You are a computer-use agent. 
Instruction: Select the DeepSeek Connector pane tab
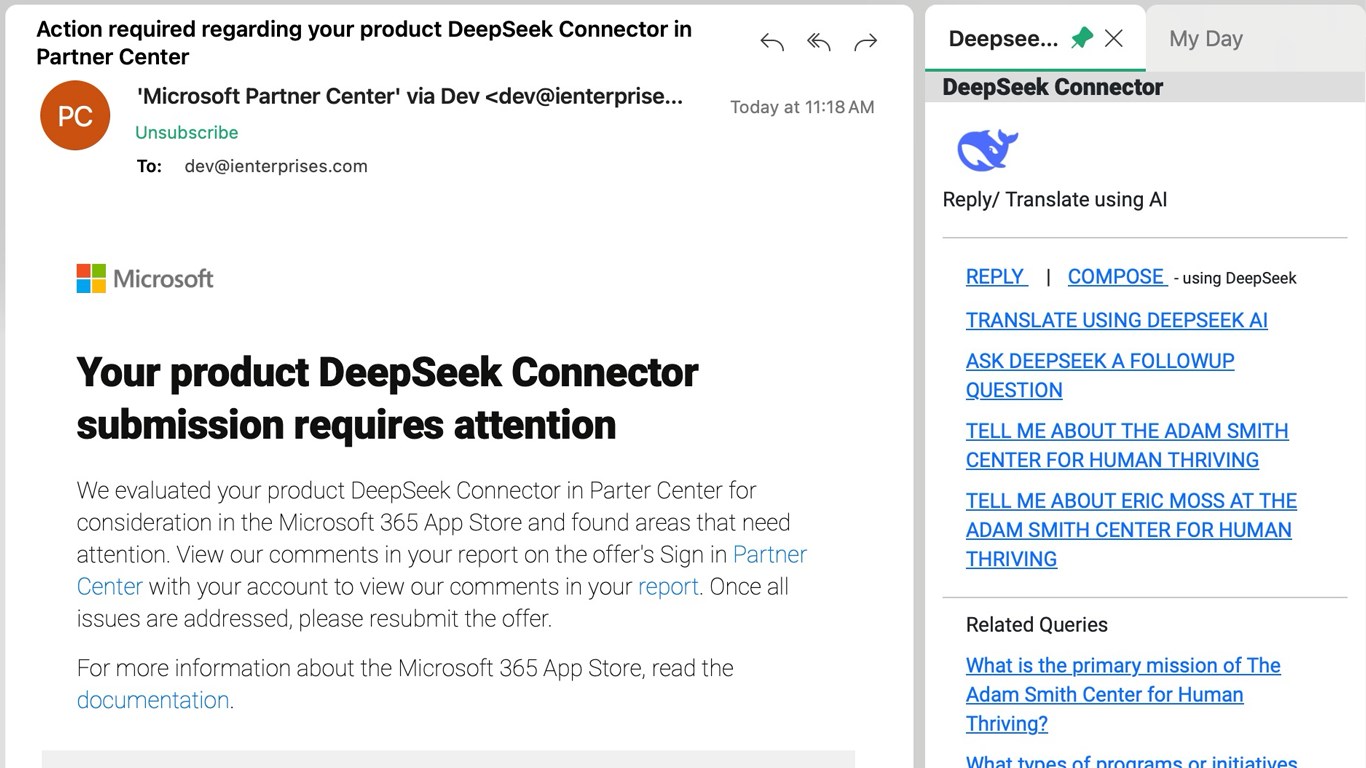pos(1002,39)
